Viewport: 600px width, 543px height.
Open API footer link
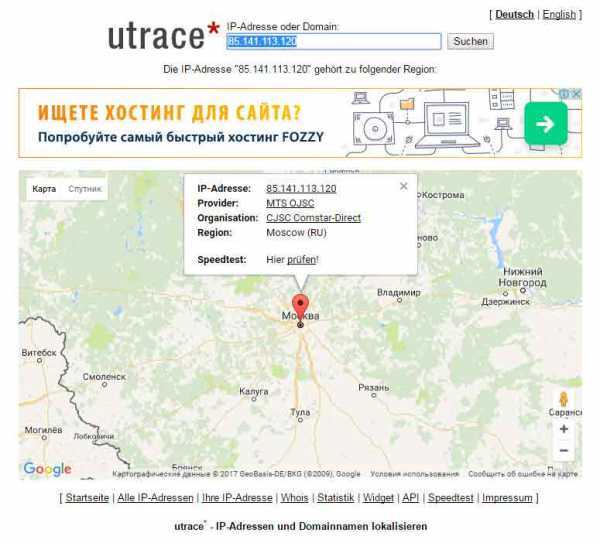411,497
